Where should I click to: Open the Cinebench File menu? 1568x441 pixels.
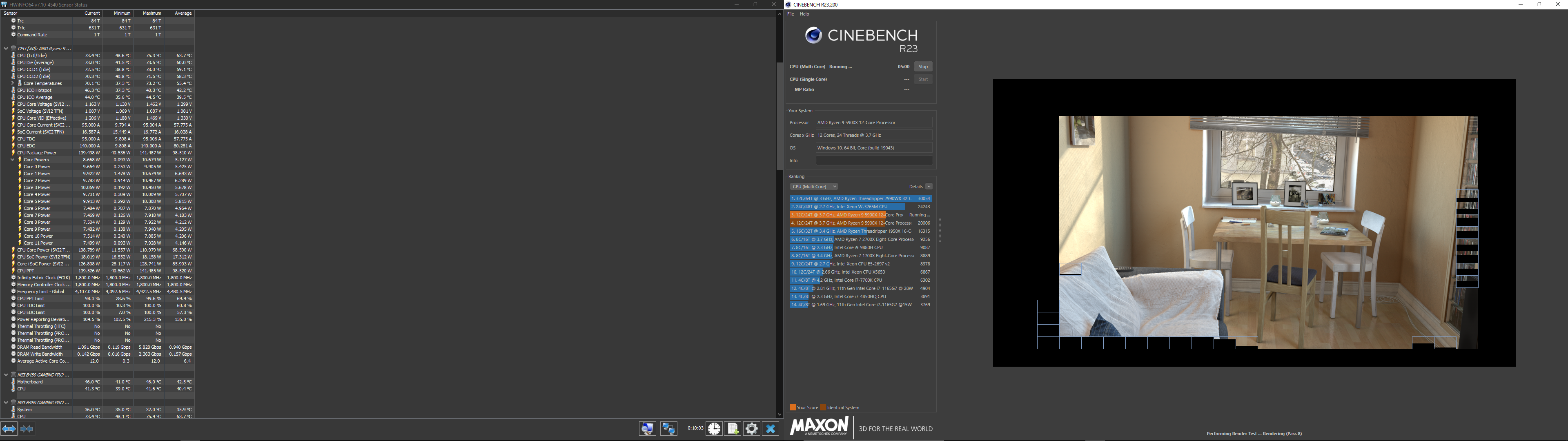(791, 14)
